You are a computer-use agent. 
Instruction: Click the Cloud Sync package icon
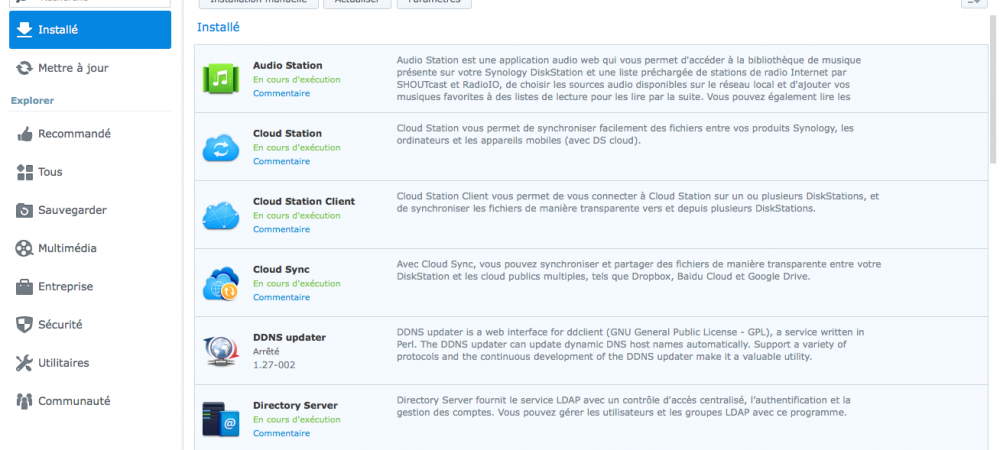point(221,284)
